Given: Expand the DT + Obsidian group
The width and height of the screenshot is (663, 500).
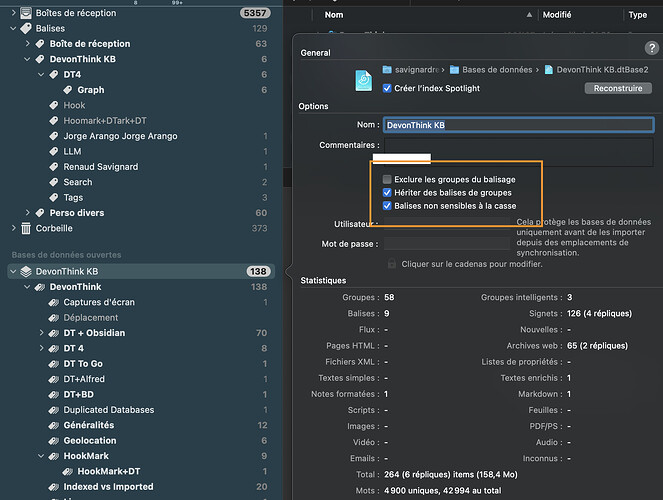Looking at the screenshot, I should pos(41,333).
